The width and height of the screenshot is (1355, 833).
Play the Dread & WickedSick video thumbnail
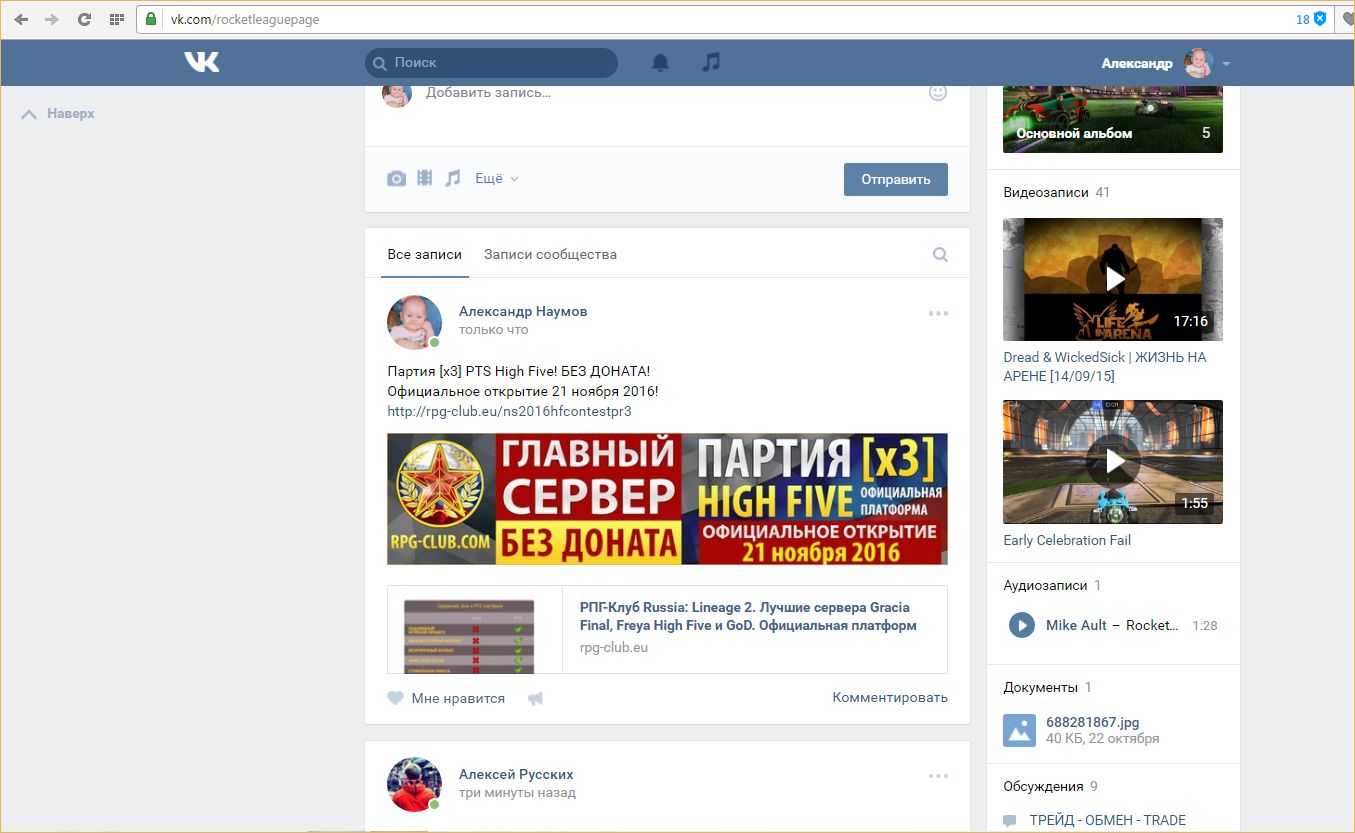pos(1113,279)
